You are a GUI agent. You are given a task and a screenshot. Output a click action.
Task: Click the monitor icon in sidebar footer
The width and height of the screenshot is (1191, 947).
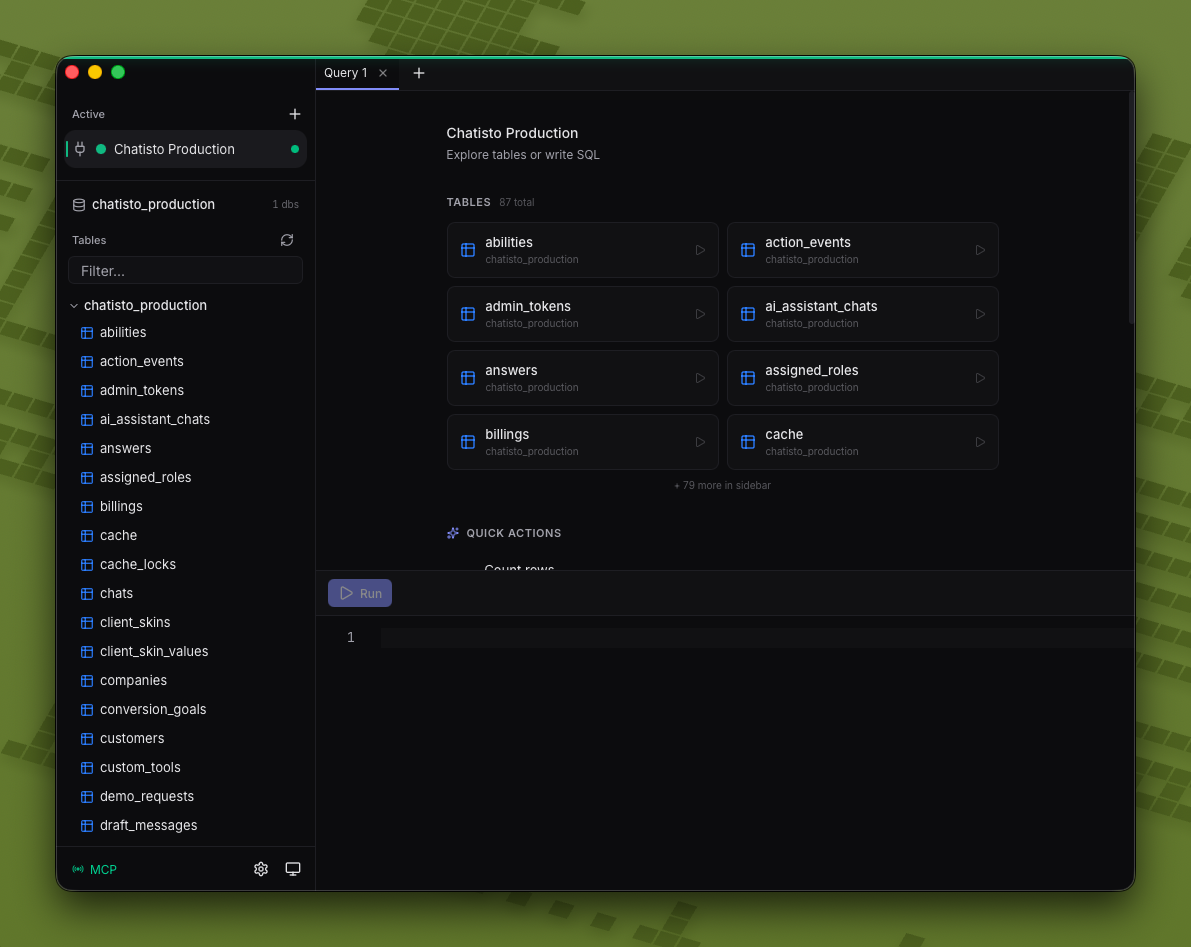tap(292, 869)
